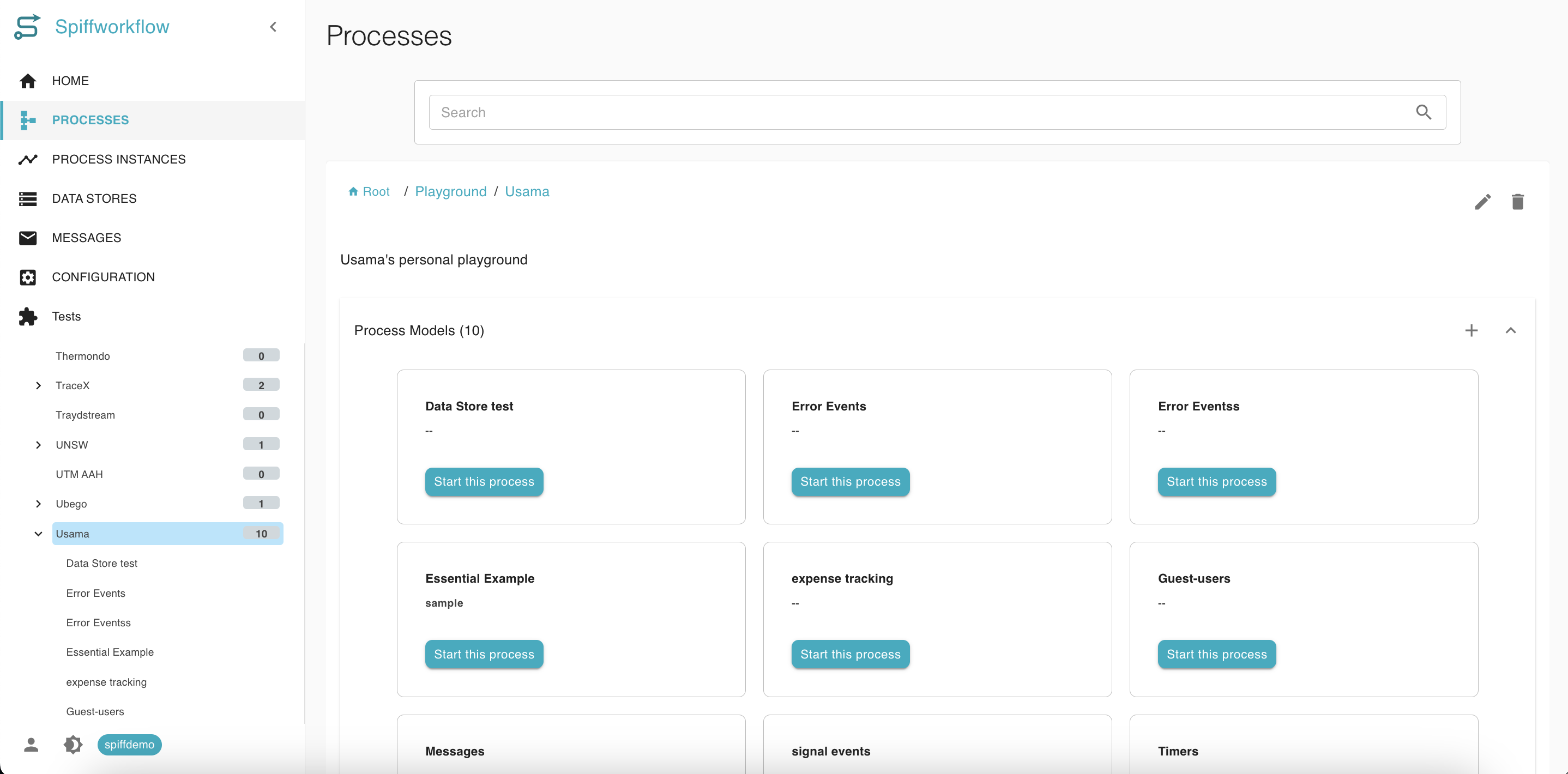The image size is (1568, 774).
Task: Open Essential Example in the tree
Action: [110, 652]
